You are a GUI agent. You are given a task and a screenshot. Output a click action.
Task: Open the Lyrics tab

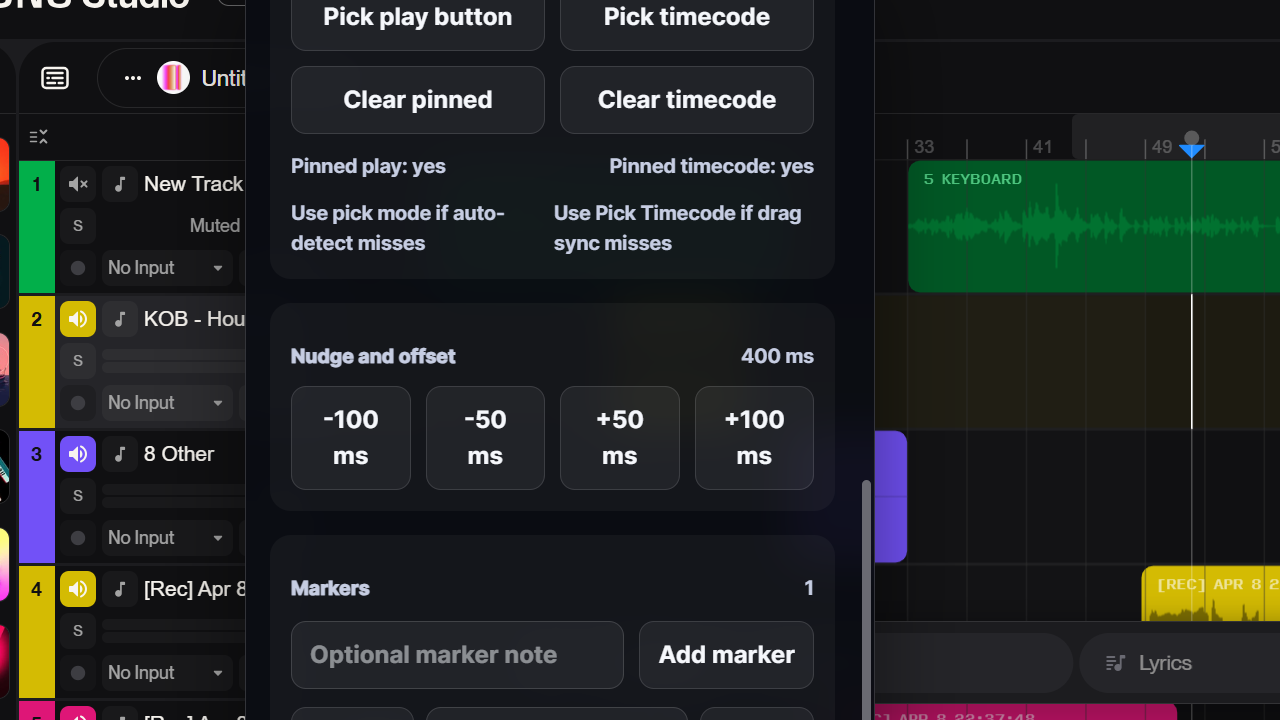point(1150,663)
